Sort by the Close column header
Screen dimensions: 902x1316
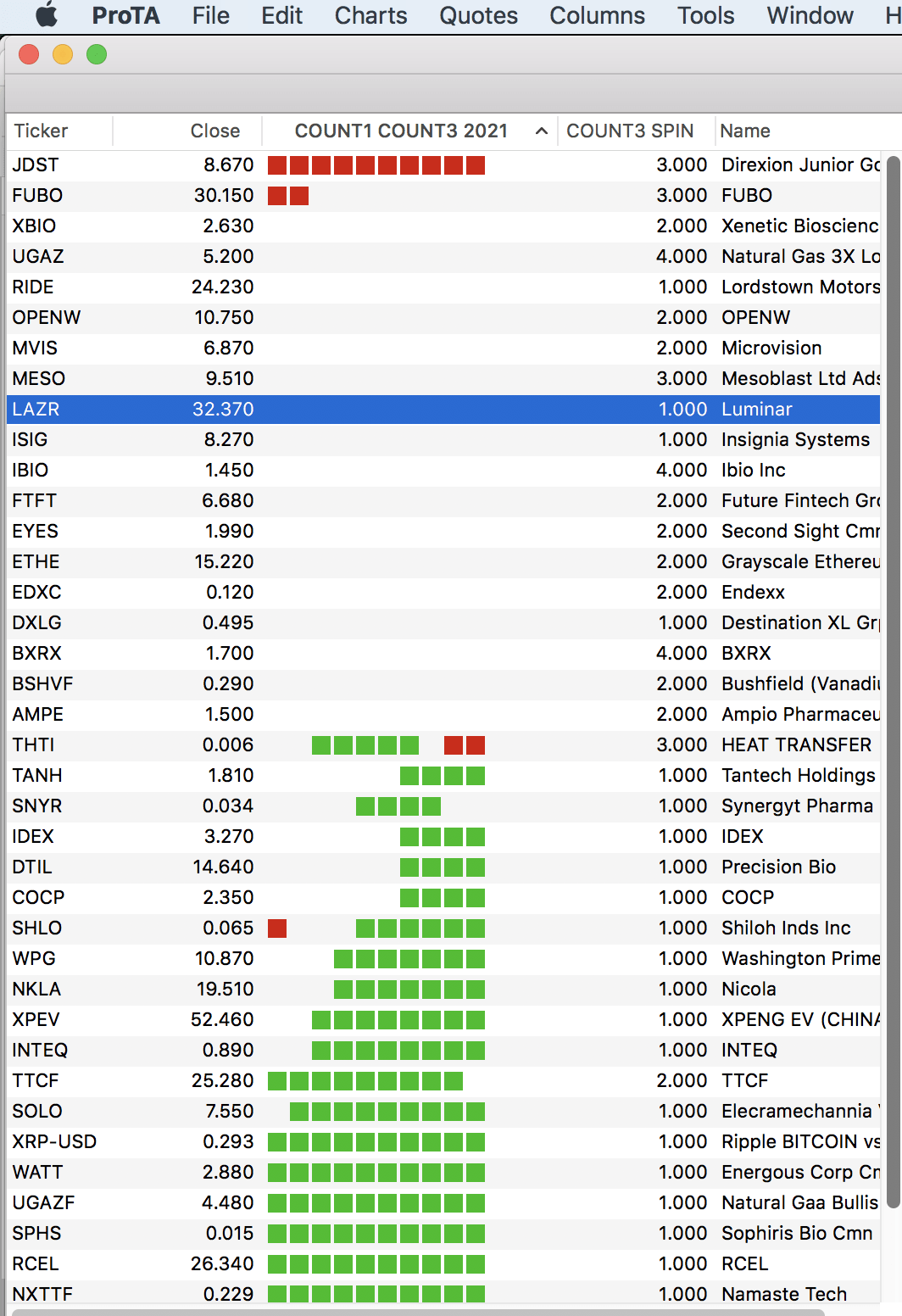187,131
